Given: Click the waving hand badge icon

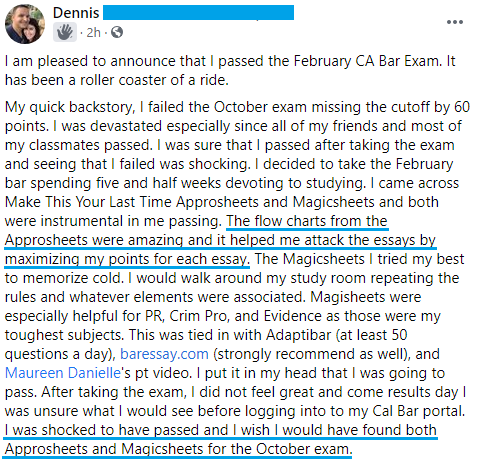Looking at the screenshot, I should [65, 32].
